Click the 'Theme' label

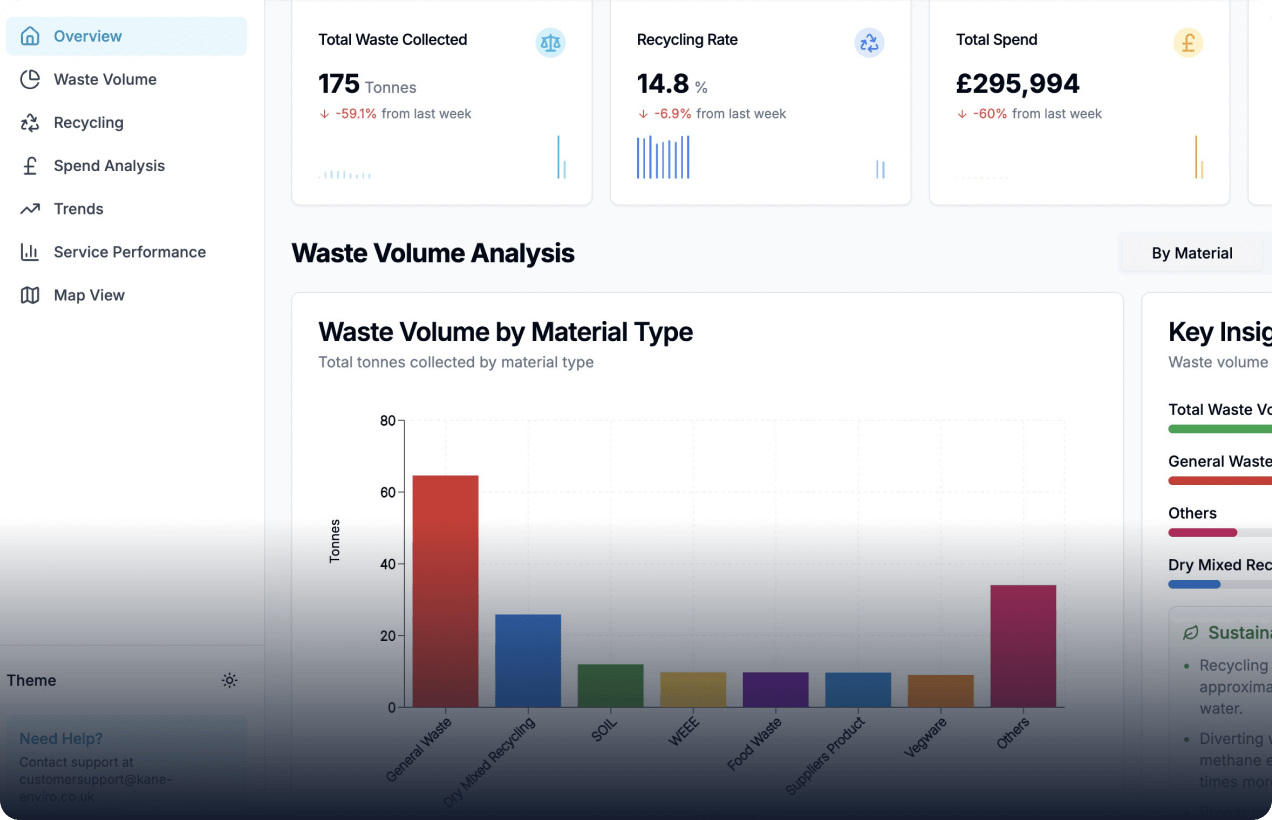(32, 680)
